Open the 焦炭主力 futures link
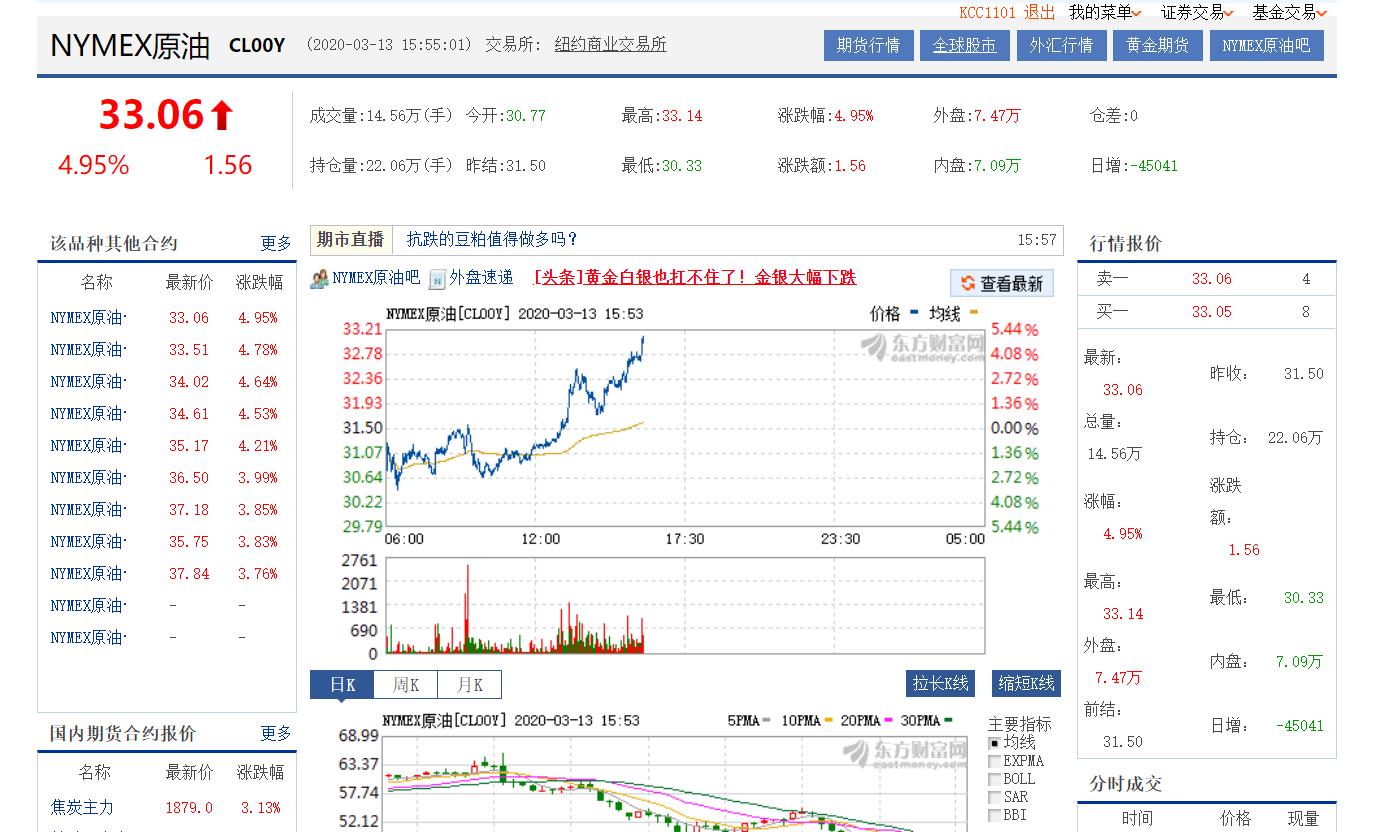 (82, 807)
